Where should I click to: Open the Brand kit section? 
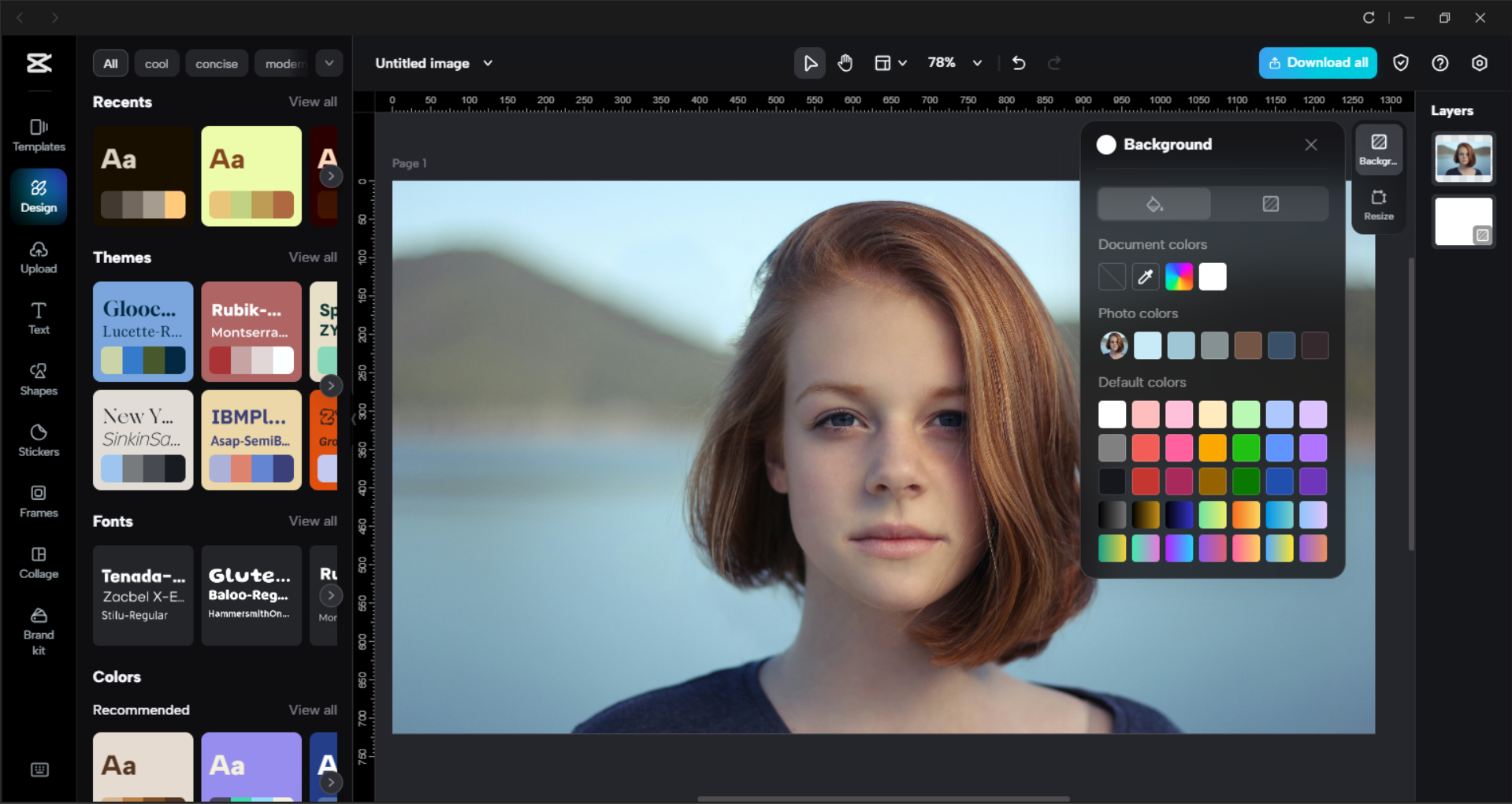click(38, 628)
